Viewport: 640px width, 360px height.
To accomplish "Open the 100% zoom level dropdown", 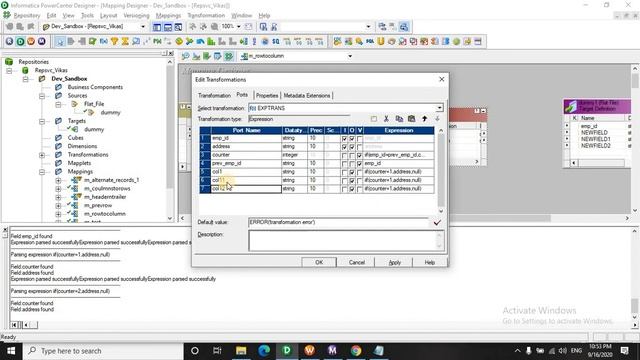I will [x=239, y=27].
